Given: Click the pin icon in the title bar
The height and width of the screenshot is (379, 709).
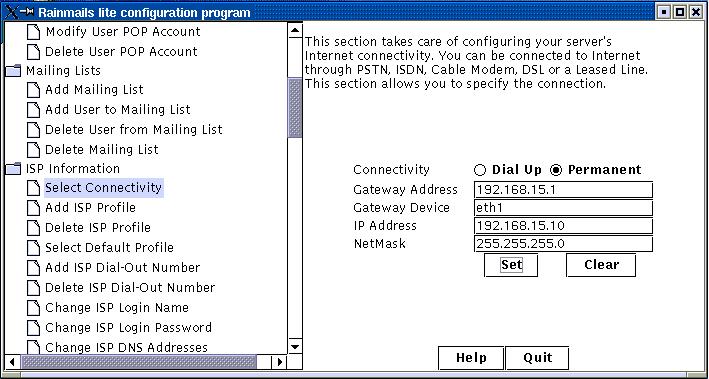Looking at the screenshot, I should 27,12.
